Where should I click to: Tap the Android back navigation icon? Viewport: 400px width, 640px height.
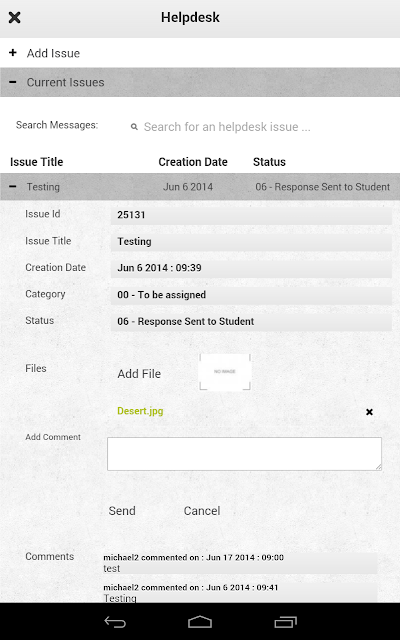click(x=115, y=622)
